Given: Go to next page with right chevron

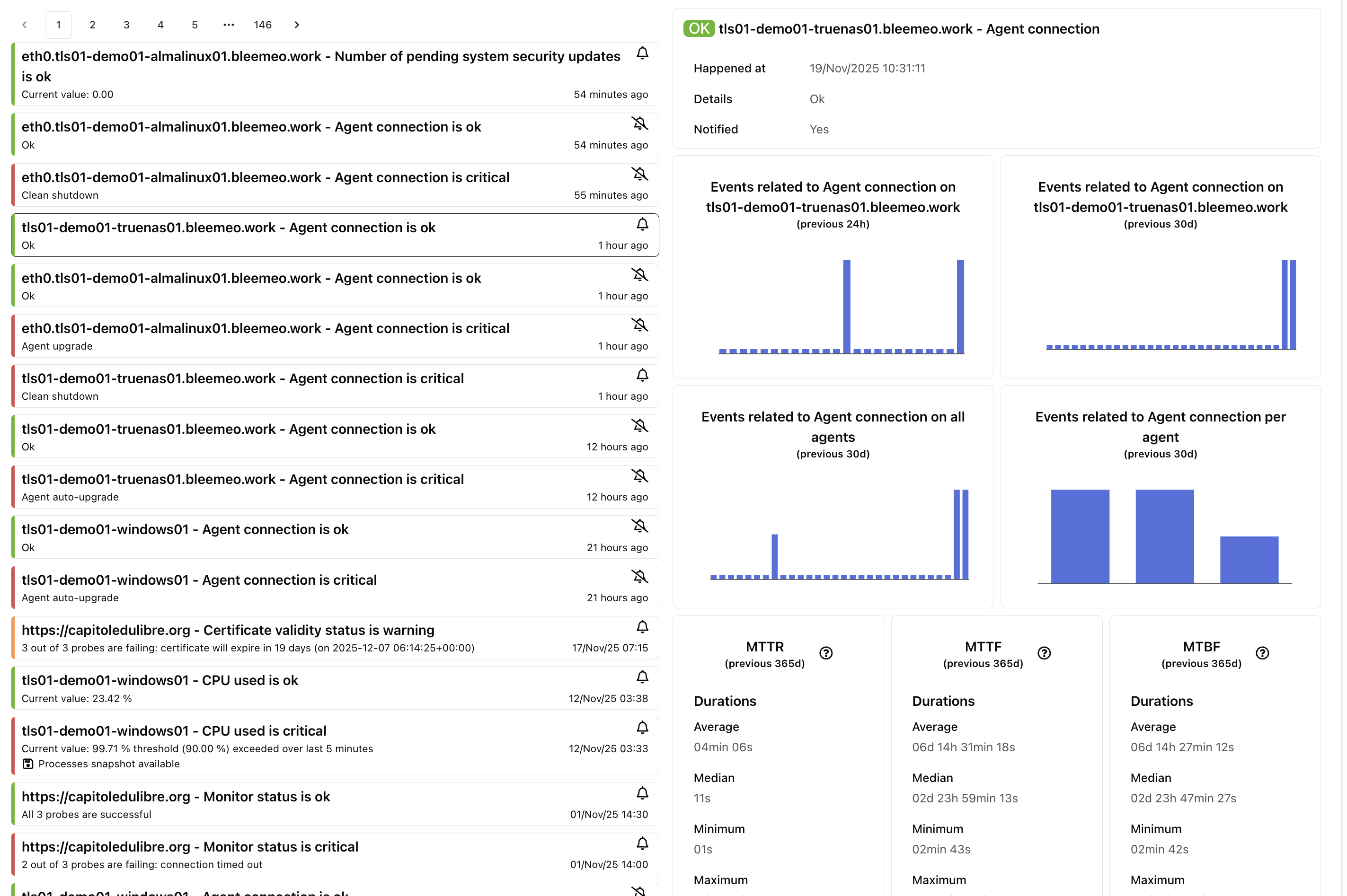Looking at the screenshot, I should click(x=297, y=25).
